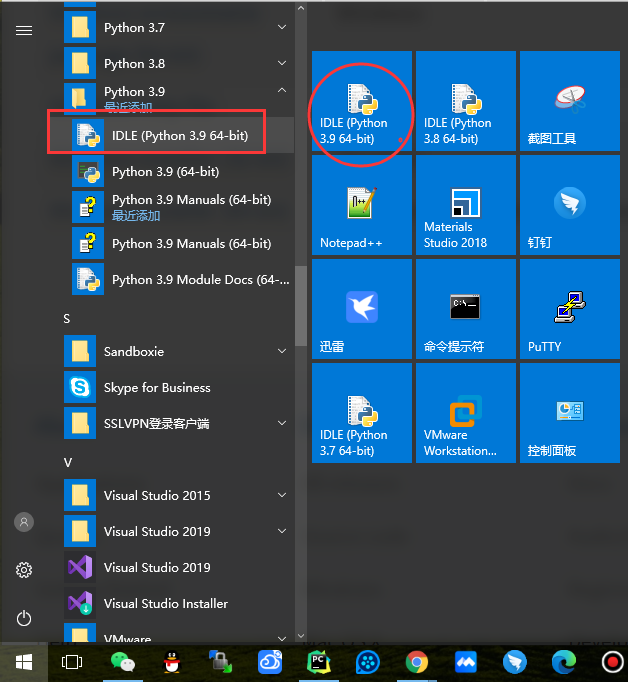Open the film reel icon on taskbar
628x682 pixels.
368,662
